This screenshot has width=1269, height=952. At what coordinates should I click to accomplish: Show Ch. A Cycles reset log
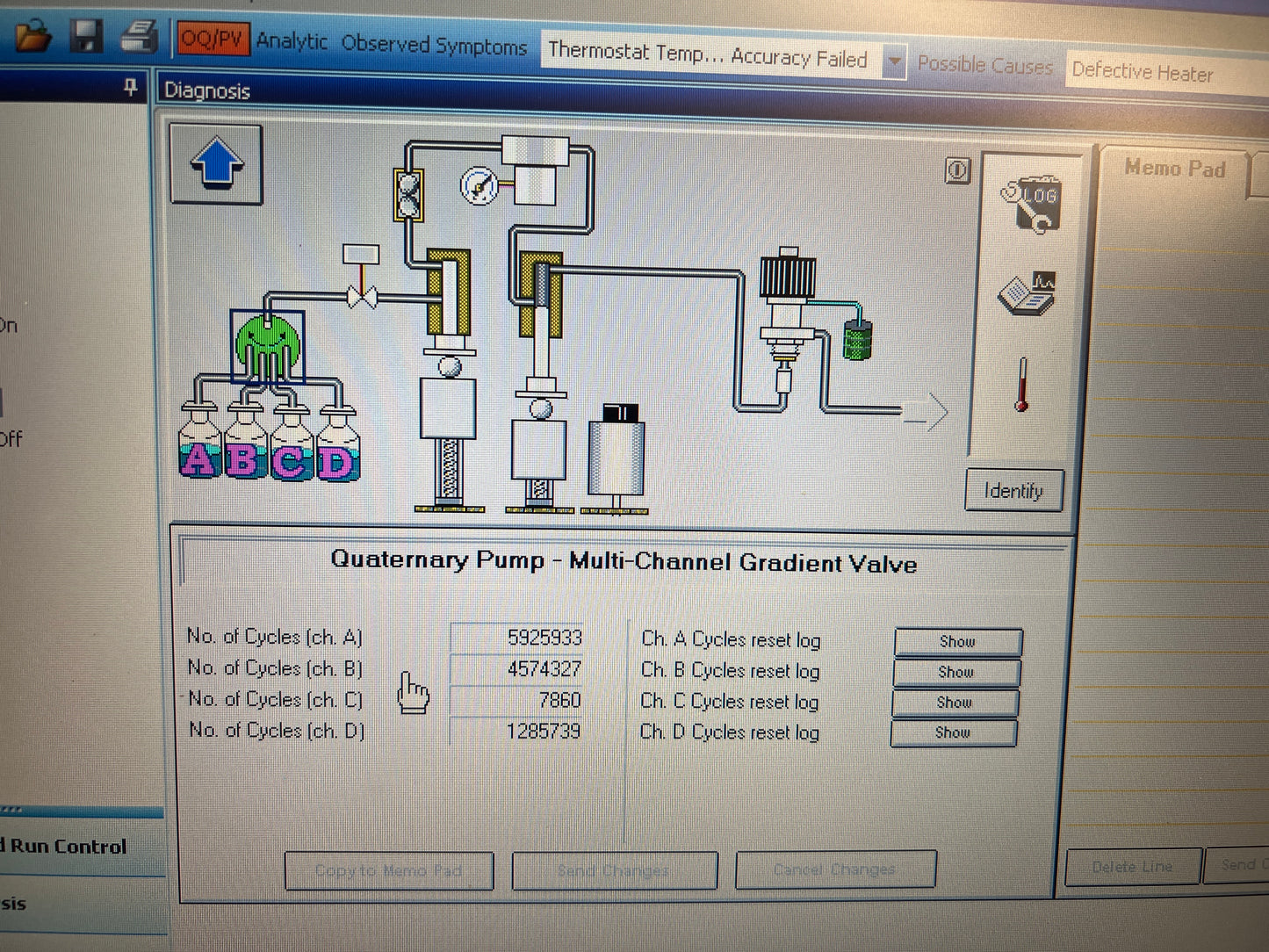coord(958,642)
